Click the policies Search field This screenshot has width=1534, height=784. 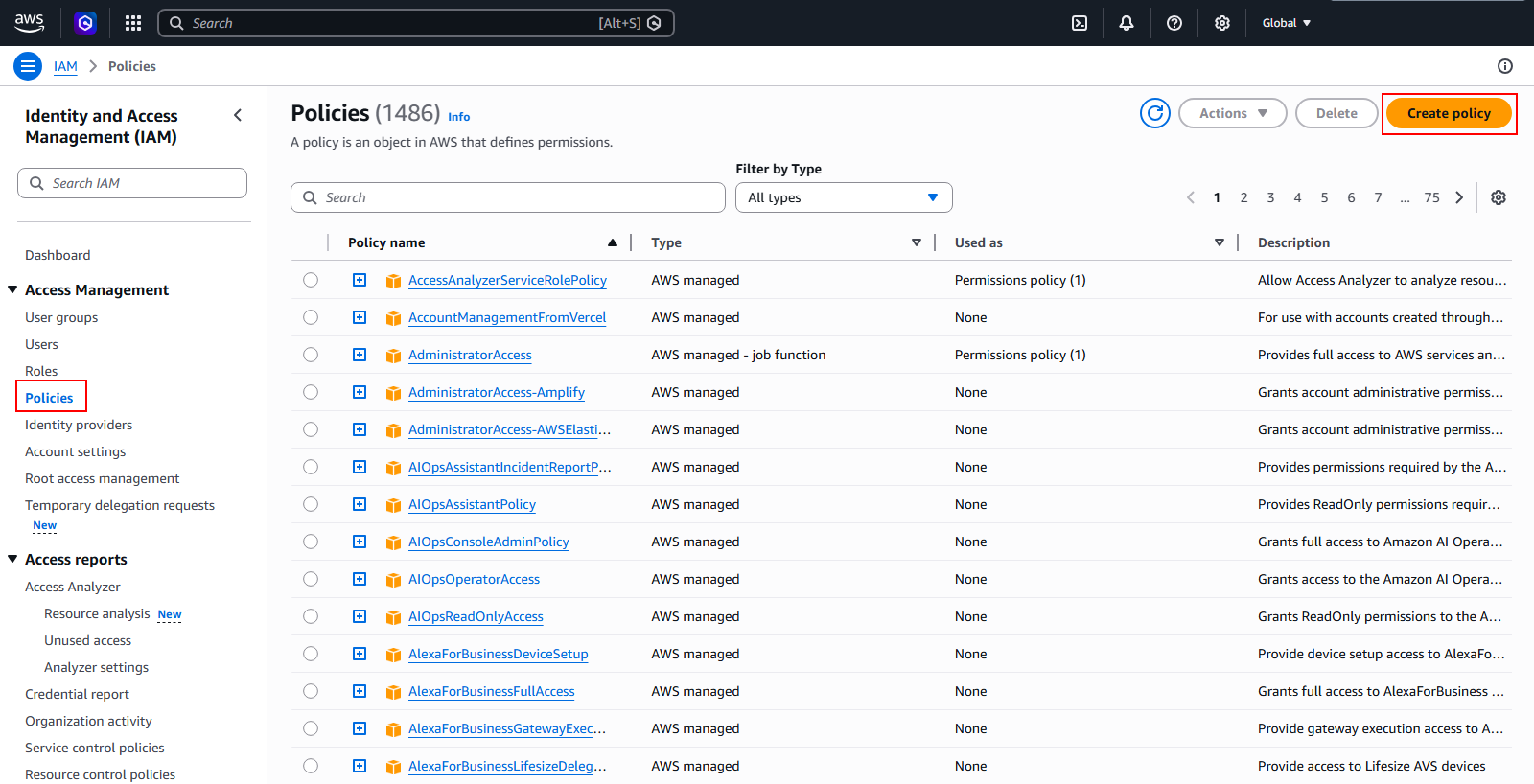click(x=508, y=197)
